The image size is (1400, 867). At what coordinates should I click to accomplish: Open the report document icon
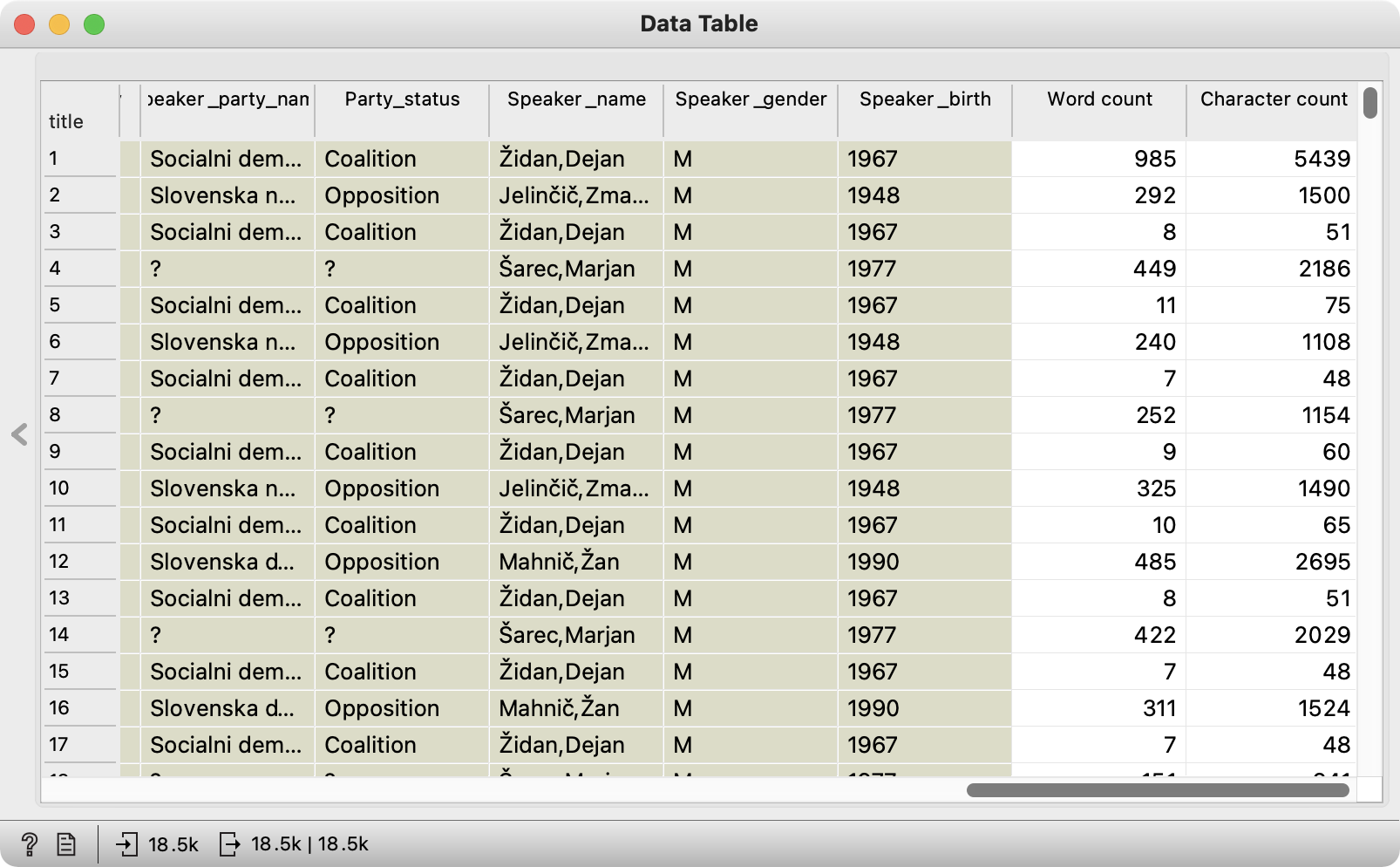[x=66, y=844]
